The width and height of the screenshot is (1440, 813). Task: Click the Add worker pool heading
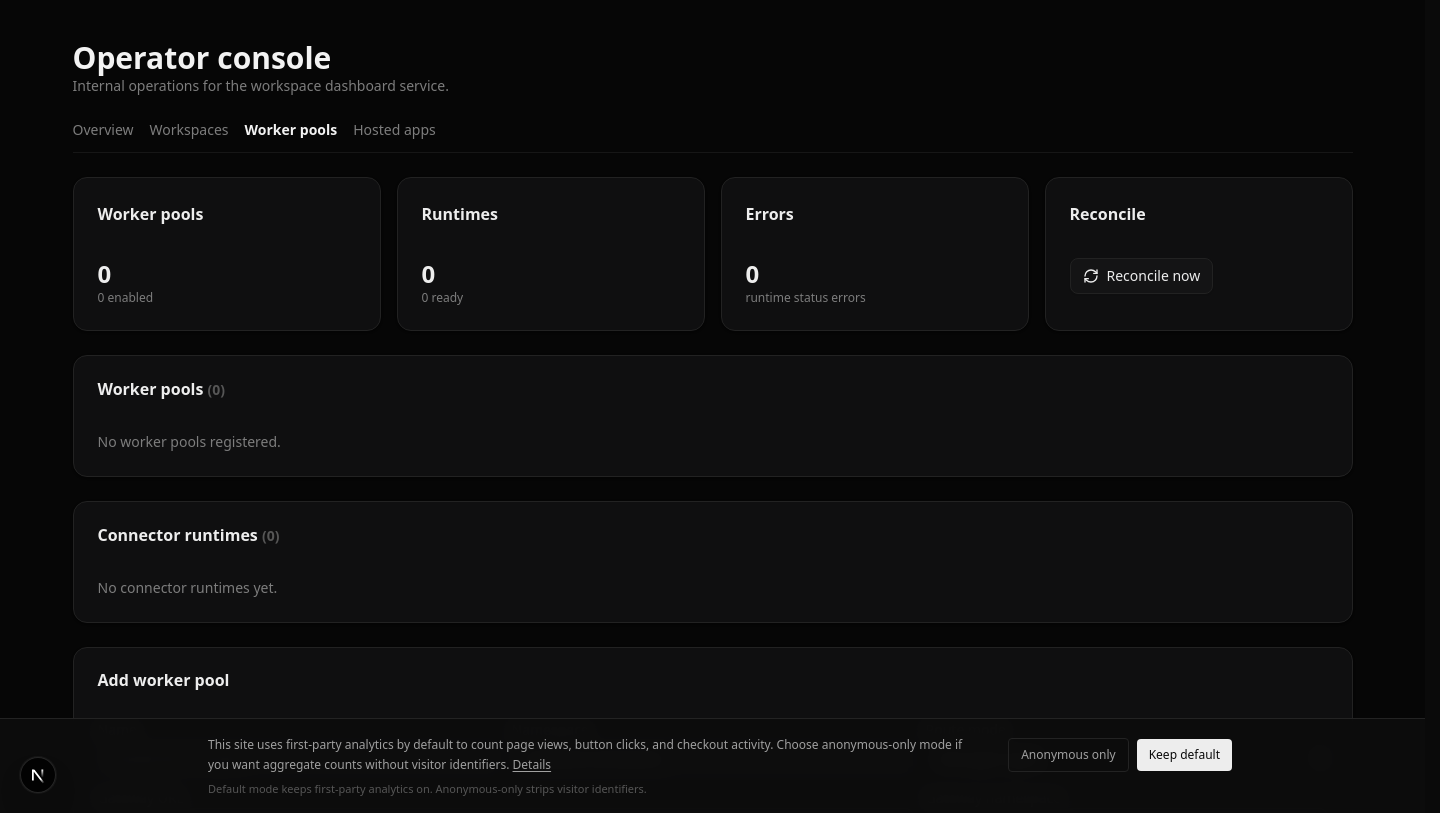click(x=163, y=680)
